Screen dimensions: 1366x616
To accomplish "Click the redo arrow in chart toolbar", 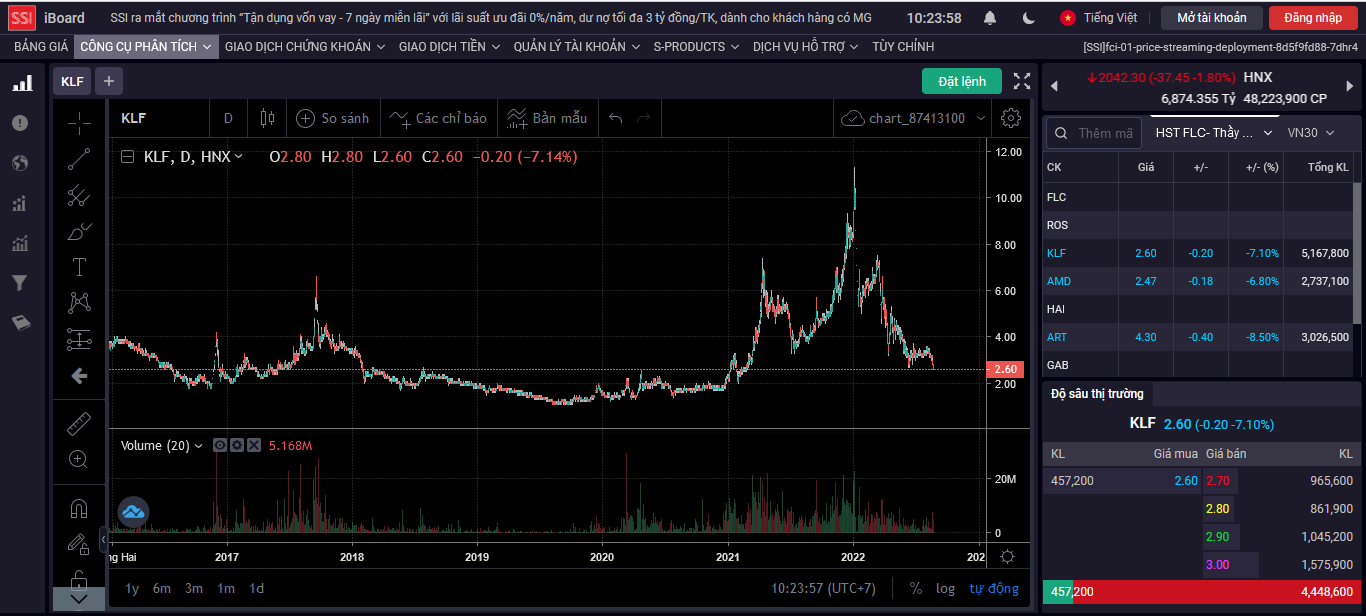I will (644, 118).
